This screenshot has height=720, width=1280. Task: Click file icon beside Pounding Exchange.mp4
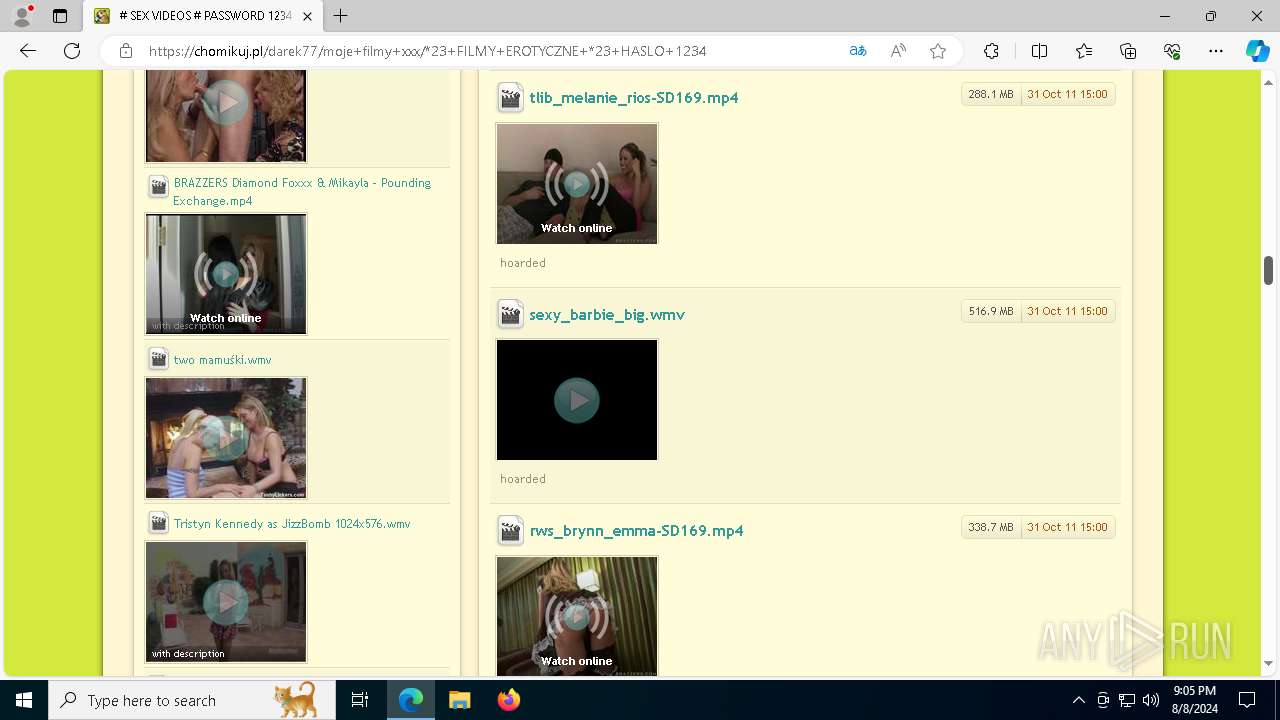pyautogui.click(x=158, y=187)
